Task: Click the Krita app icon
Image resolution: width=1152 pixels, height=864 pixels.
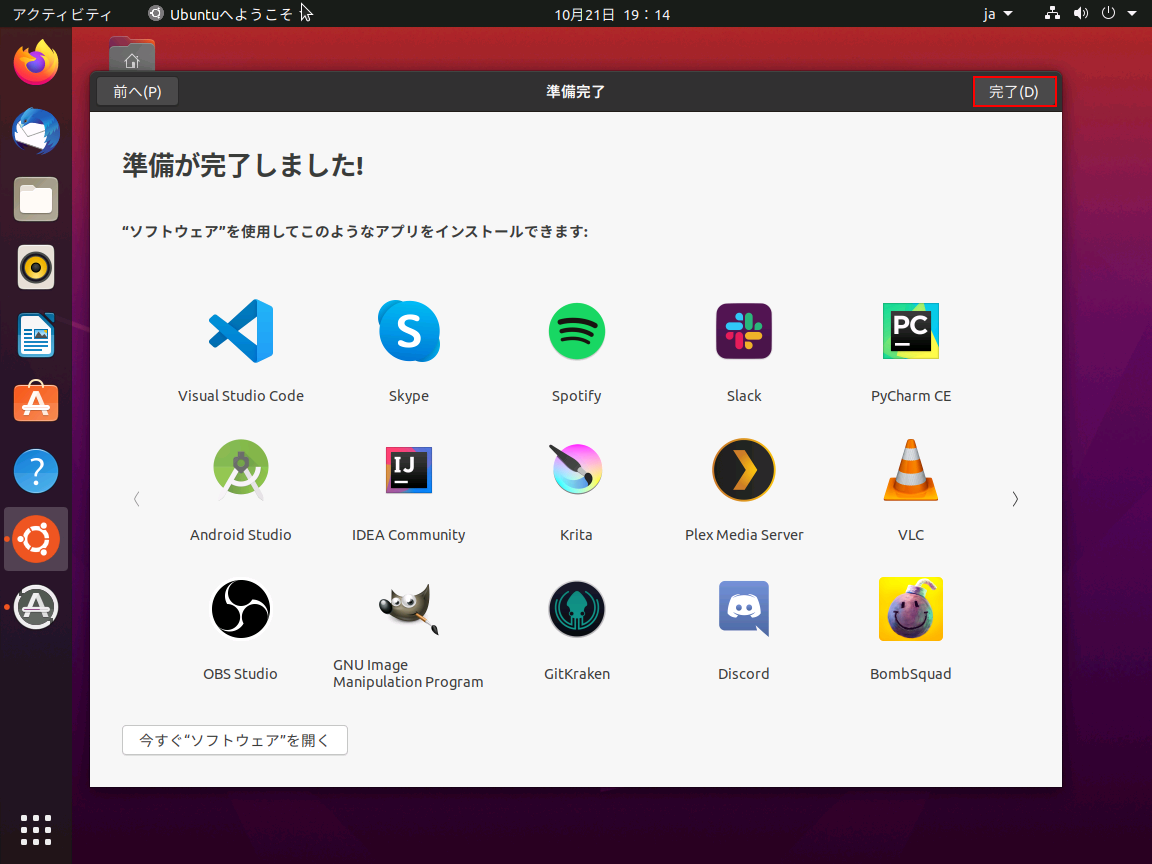Action: click(x=577, y=469)
